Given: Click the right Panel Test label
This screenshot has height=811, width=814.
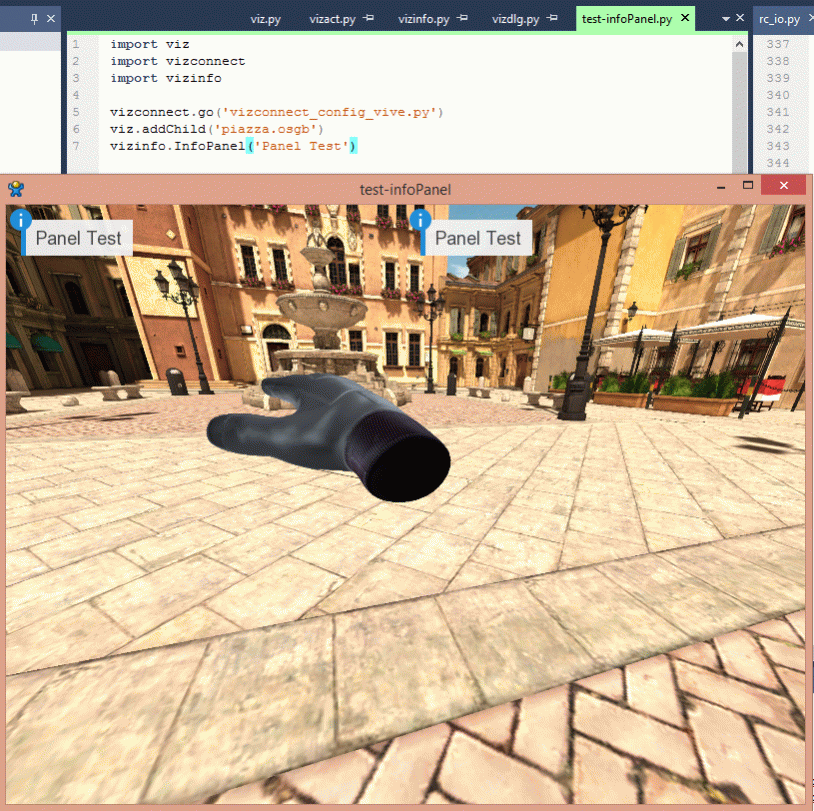Looking at the screenshot, I should [x=478, y=238].
